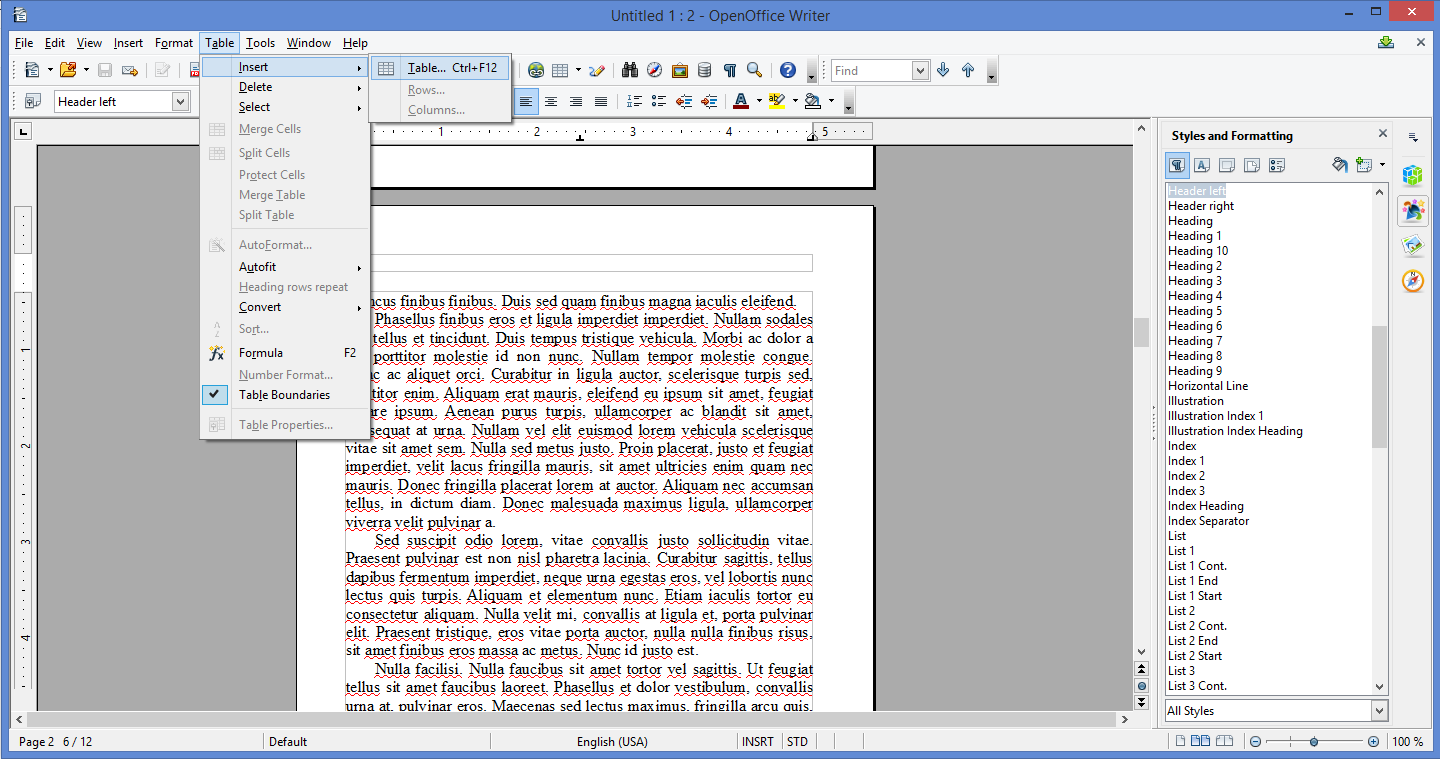
Task: Open sidebar Navigator compass icon
Action: pyautogui.click(x=1413, y=280)
